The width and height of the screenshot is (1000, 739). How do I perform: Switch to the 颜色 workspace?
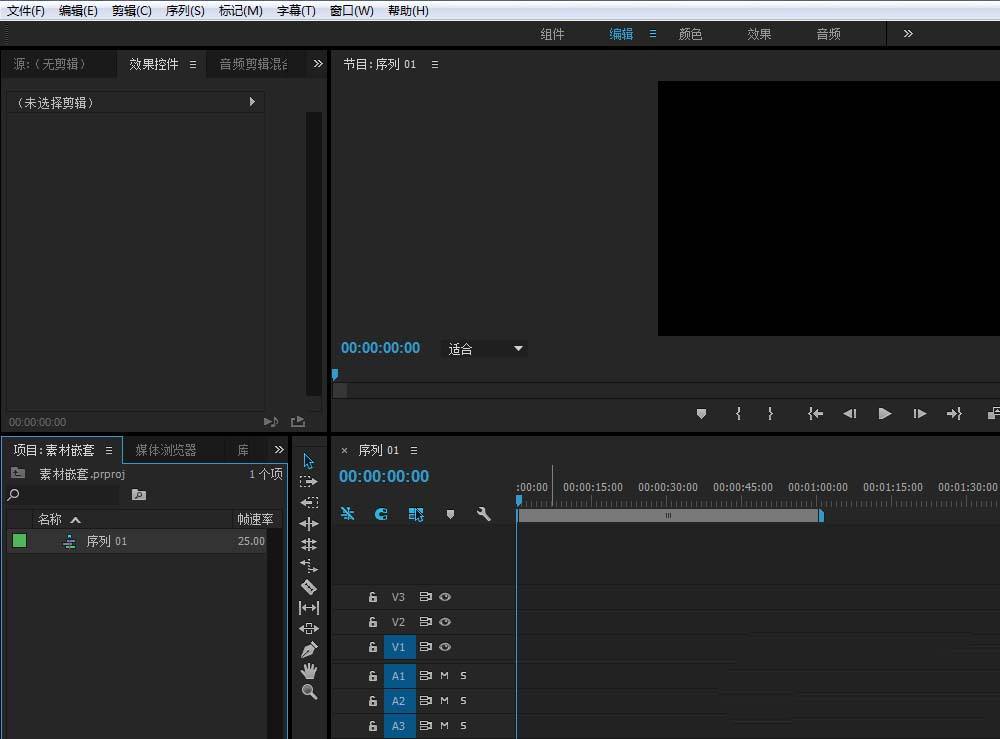(x=690, y=33)
